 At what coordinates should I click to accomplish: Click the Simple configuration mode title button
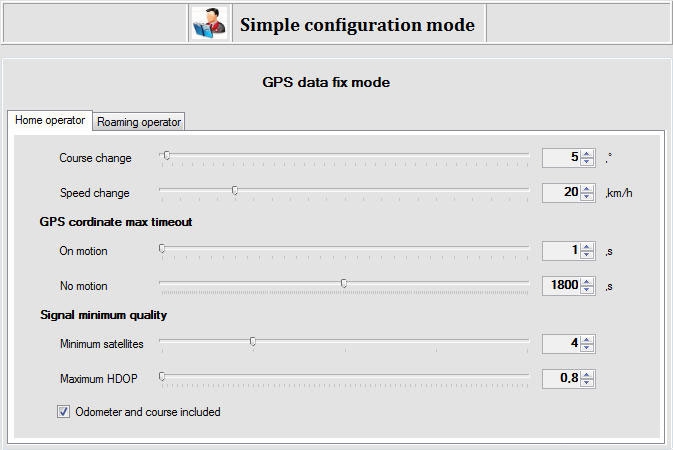tap(357, 24)
